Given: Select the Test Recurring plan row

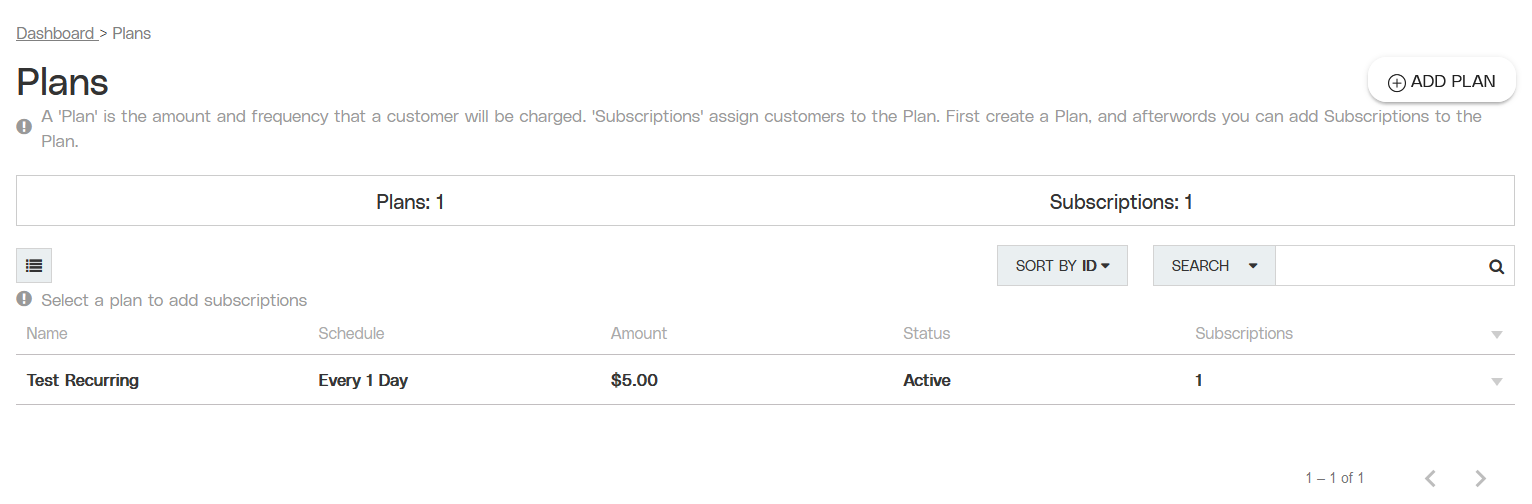Looking at the screenshot, I should pos(765,380).
